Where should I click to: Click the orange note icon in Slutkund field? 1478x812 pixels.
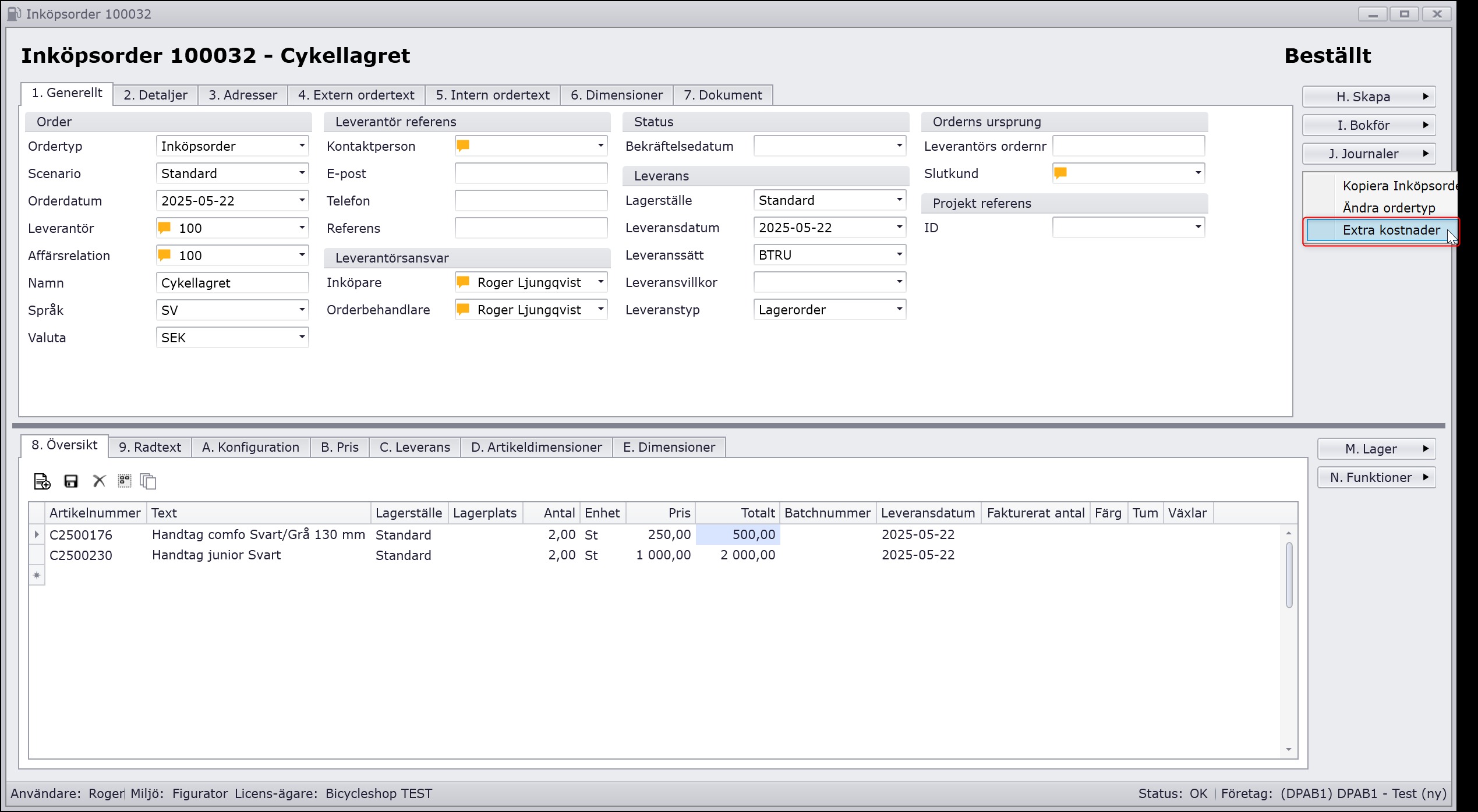click(1061, 173)
